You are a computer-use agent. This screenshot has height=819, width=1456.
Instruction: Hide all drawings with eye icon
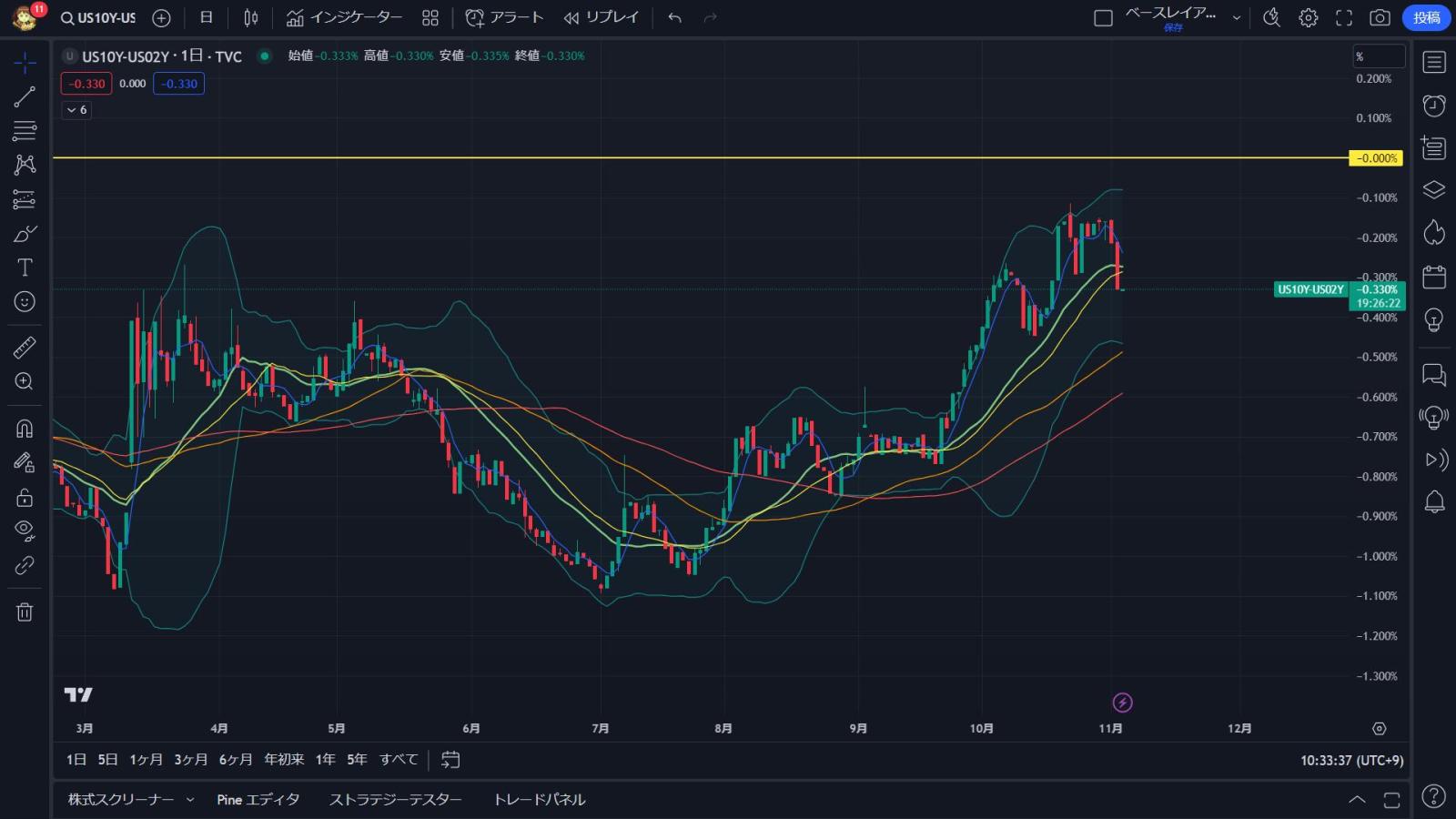click(25, 531)
